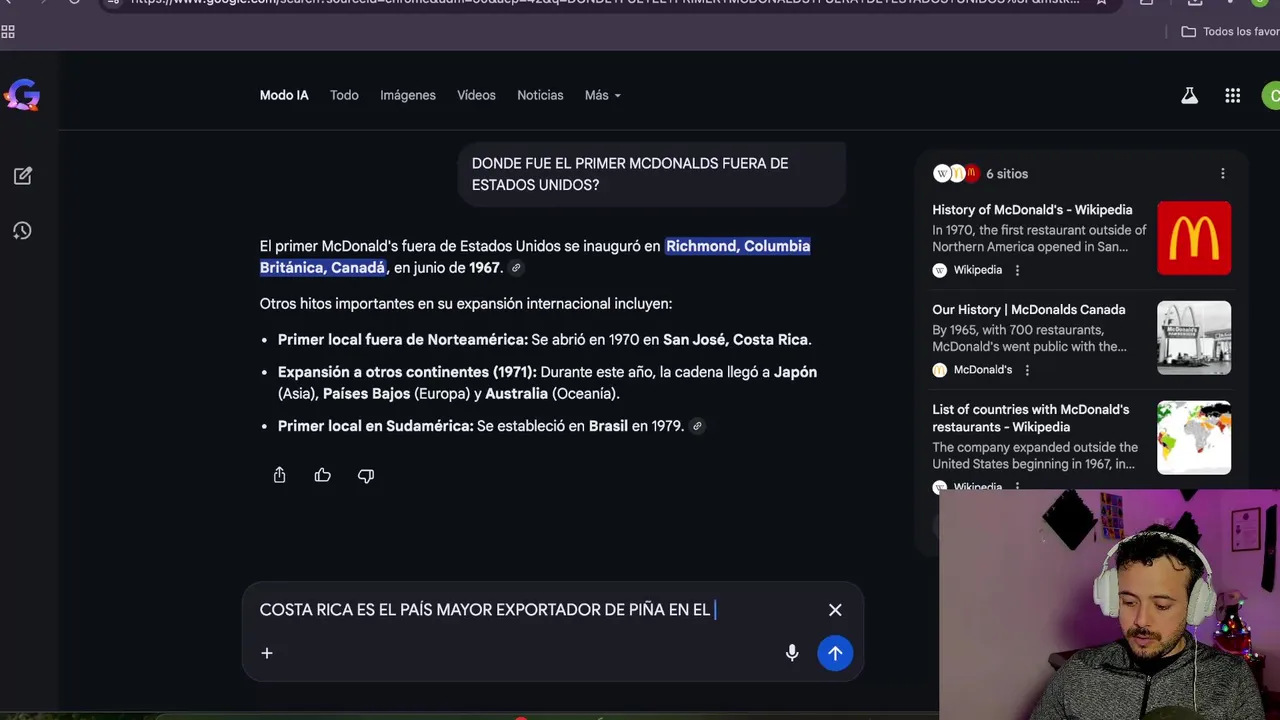The image size is (1280, 720).
Task: Click the user question bubble DONDE FUE EL PRIMER
Action: (651, 174)
